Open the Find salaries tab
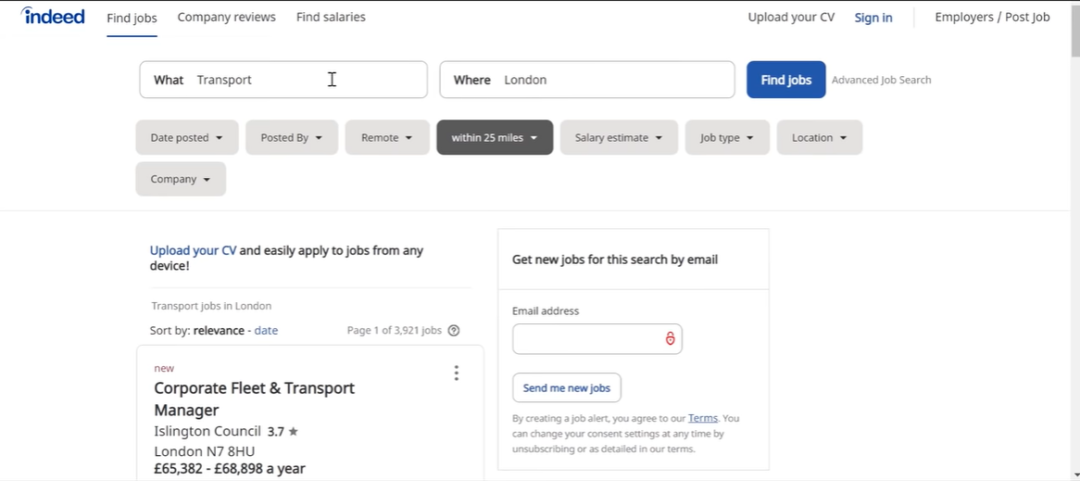 pos(330,17)
